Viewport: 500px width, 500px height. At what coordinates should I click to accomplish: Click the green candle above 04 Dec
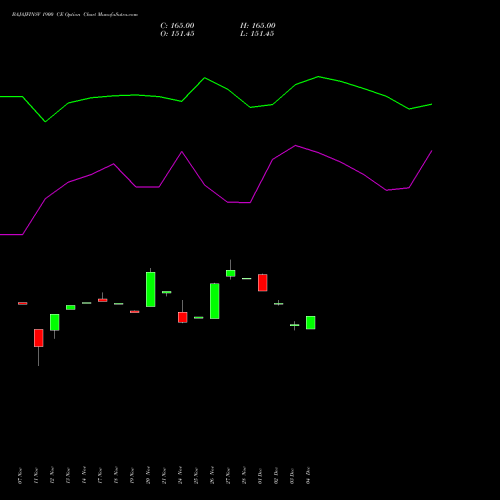coord(311,323)
